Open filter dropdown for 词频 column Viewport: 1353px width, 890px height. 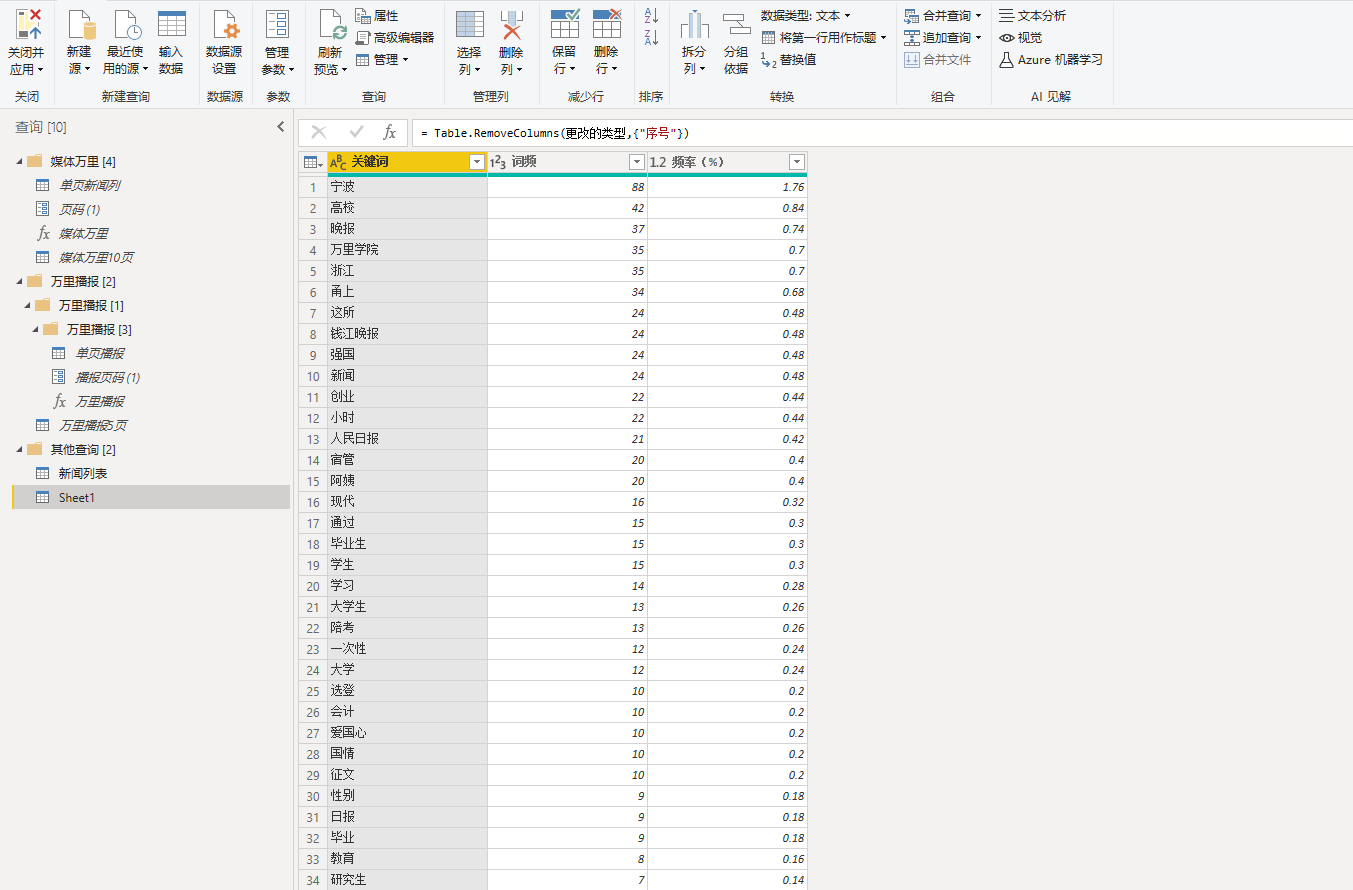click(636, 162)
